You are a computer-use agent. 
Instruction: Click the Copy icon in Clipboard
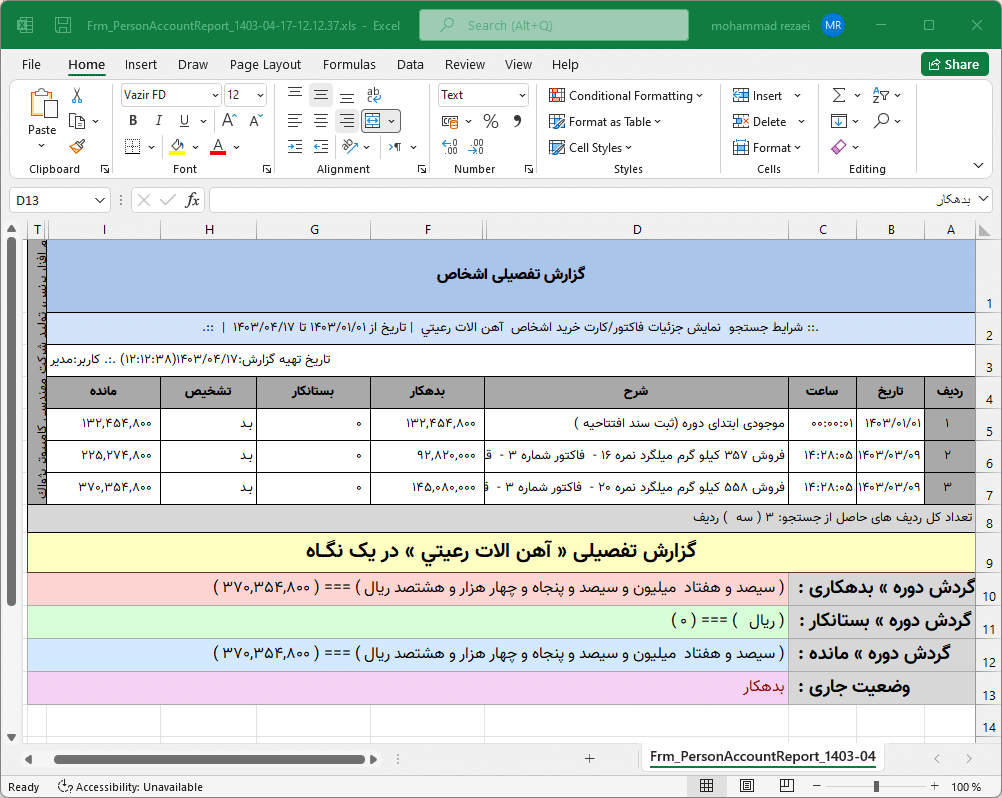[x=77, y=121]
